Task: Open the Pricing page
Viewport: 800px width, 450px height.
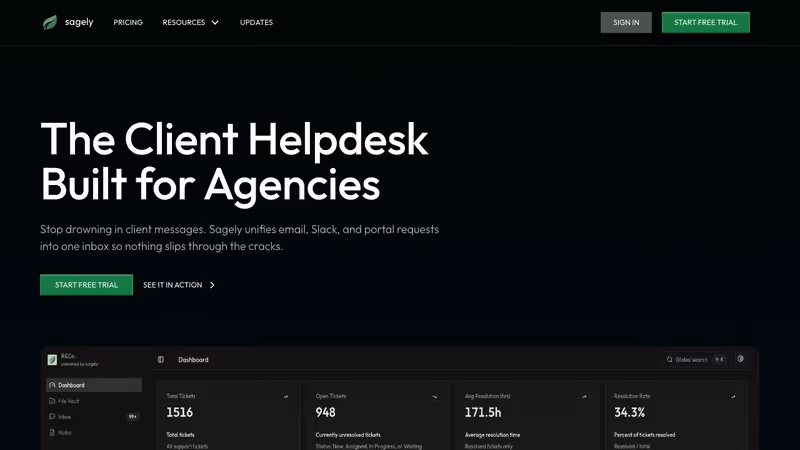Action: (x=128, y=22)
